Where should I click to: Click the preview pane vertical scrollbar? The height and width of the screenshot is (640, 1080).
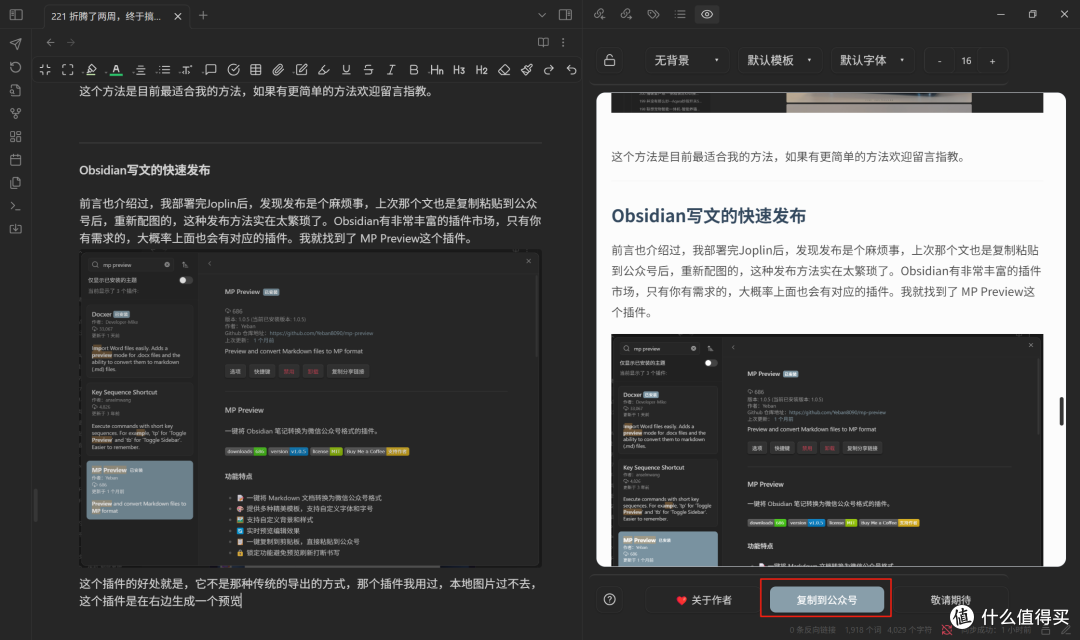point(1061,411)
